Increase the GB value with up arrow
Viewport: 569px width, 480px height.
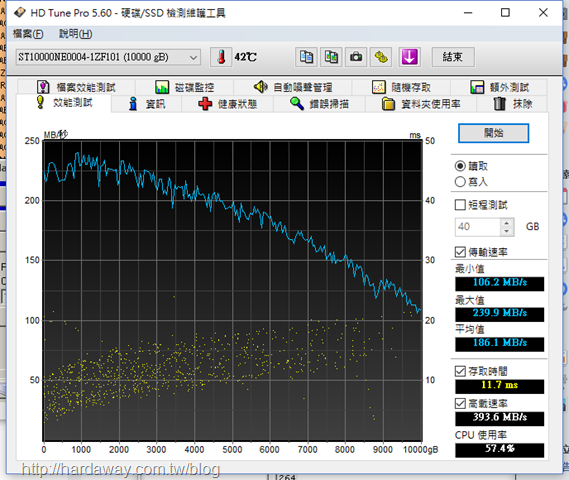pos(507,222)
